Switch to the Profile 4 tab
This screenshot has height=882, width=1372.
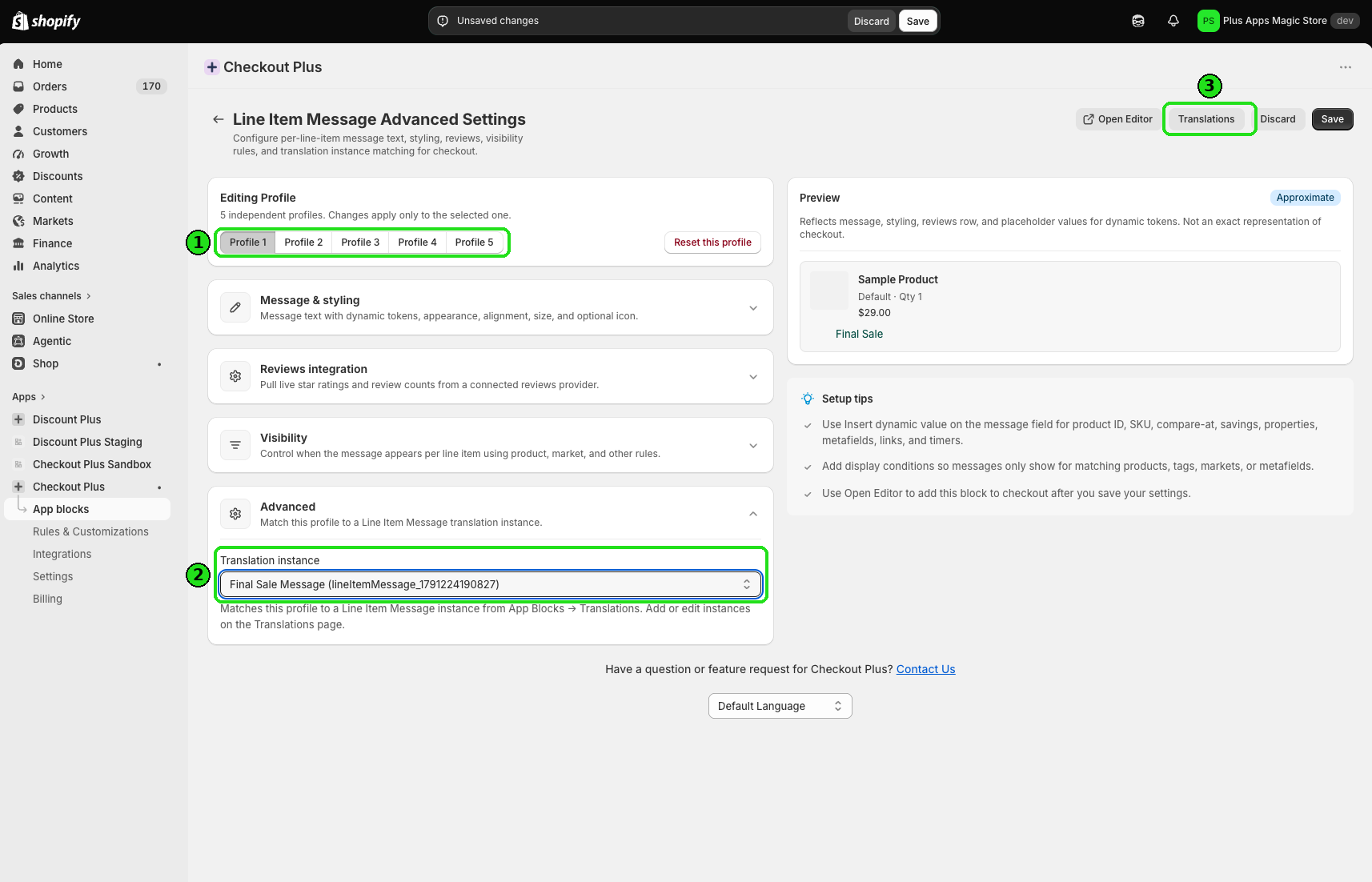pos(417,243)
